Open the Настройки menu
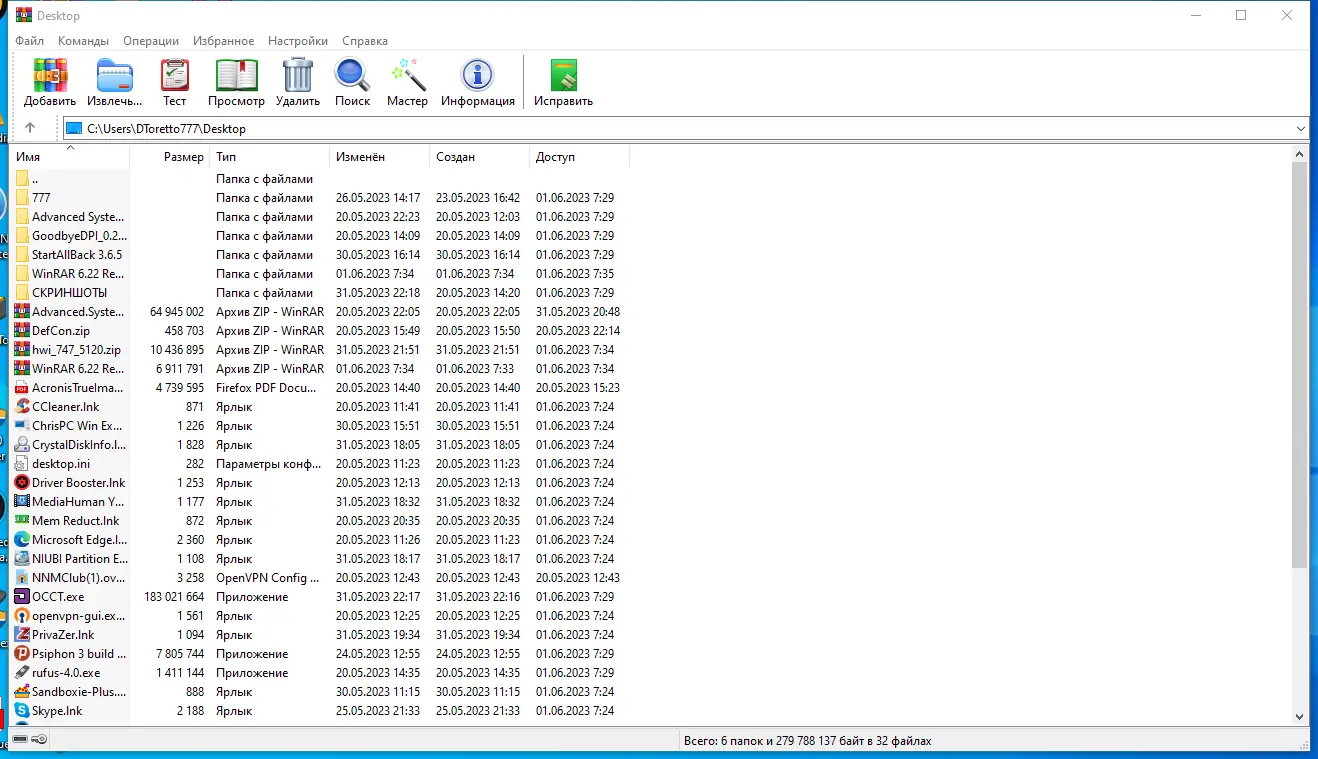Viewport: 1318px width, 759px height. (x=298, y=41)
